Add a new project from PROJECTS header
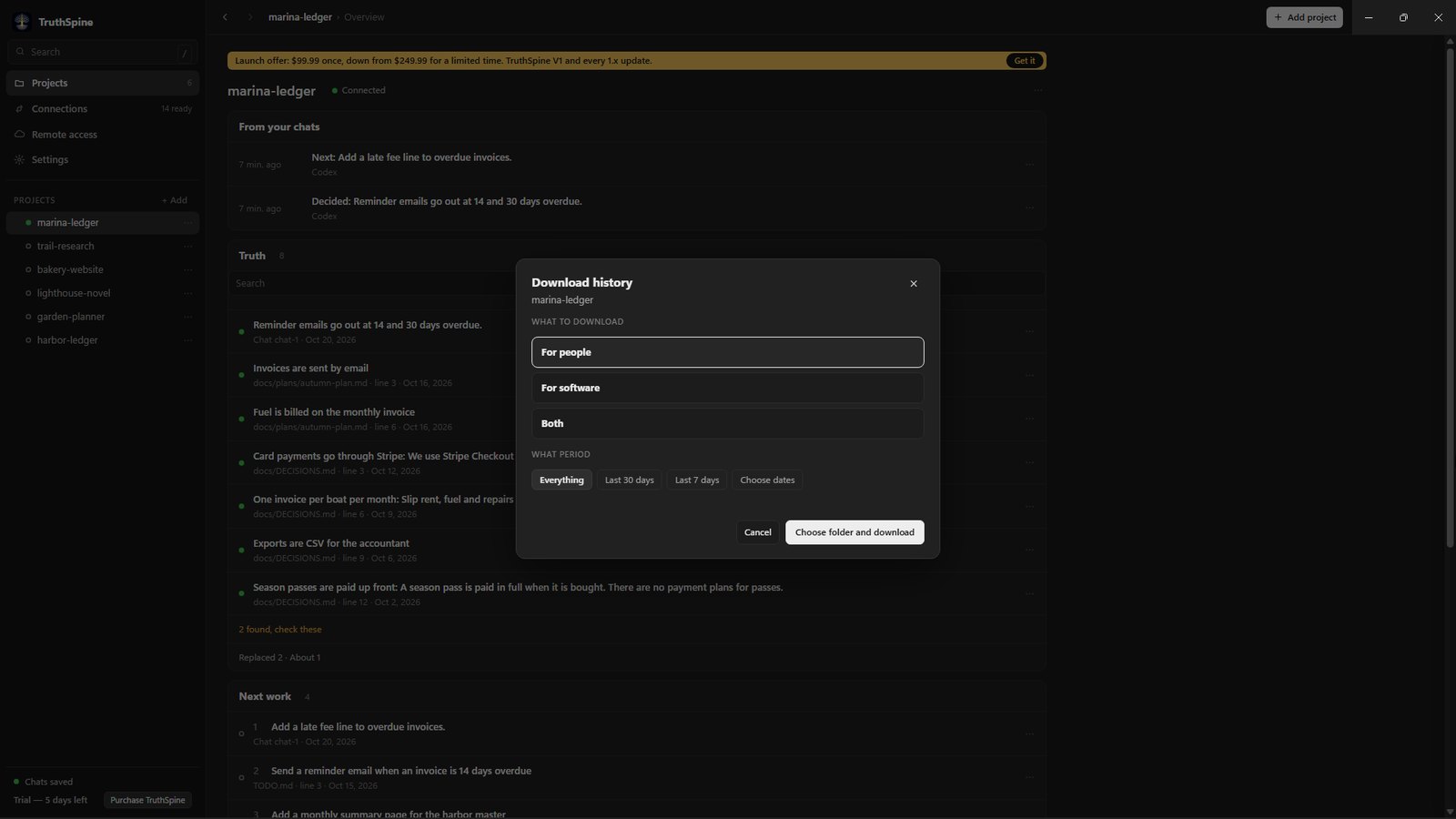Screen dimensions: 1456x819 tap(175, 200)
